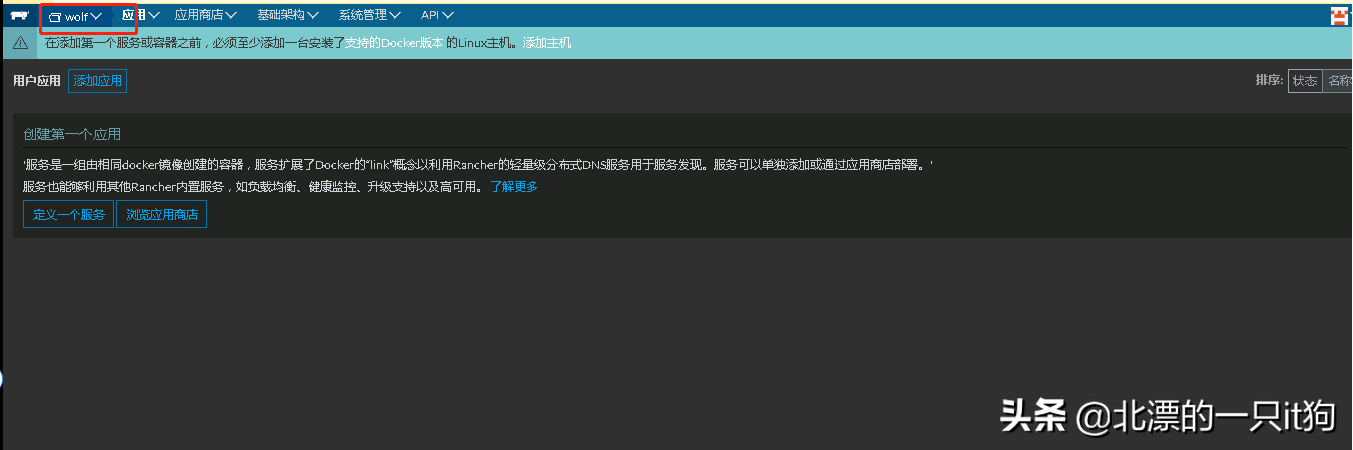Click the 创建第一个应用 heading

(72, 134)
